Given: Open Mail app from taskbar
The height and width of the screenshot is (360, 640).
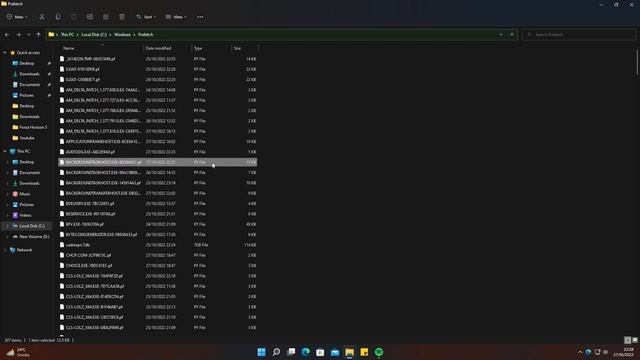Looking at the screenshot, I should (x=335, y=352).
